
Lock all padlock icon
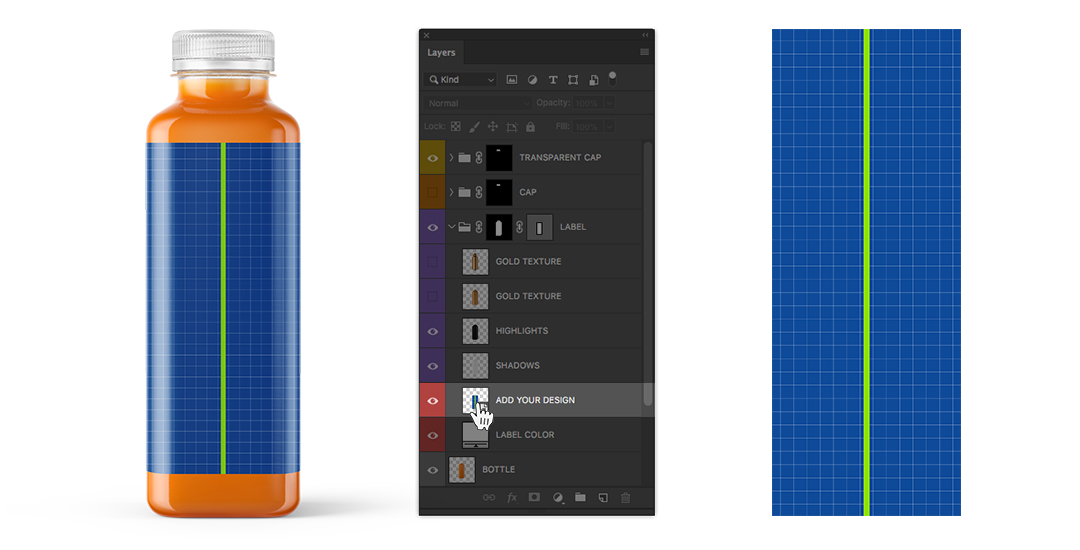(x=530, y=127)
